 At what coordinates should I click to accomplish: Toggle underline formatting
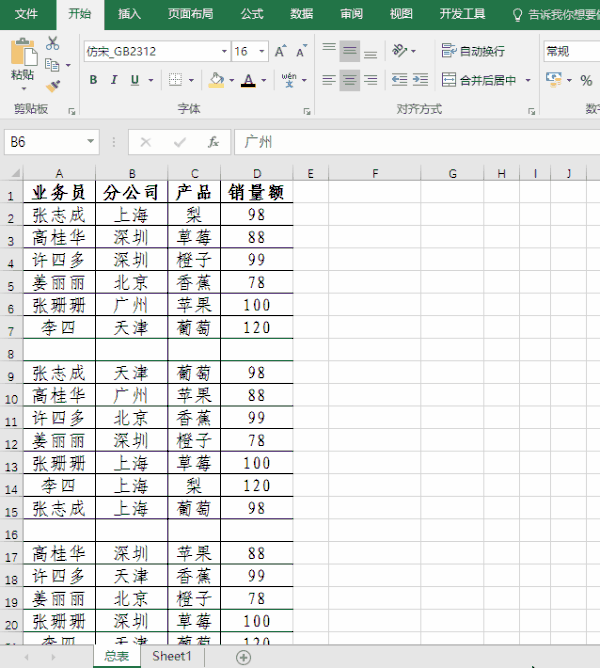click(139, 81)
